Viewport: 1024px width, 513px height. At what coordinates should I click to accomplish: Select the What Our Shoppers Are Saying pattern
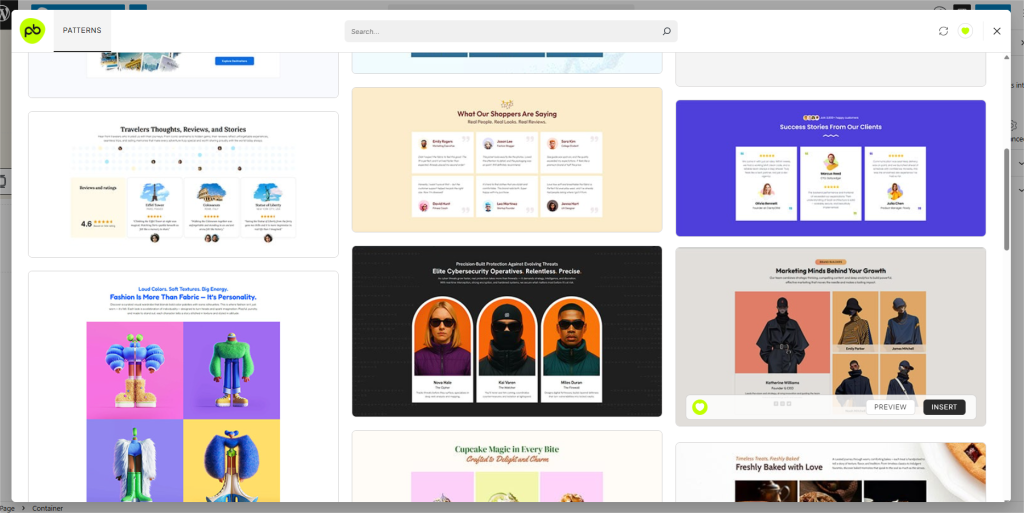(x=506, y=160)
